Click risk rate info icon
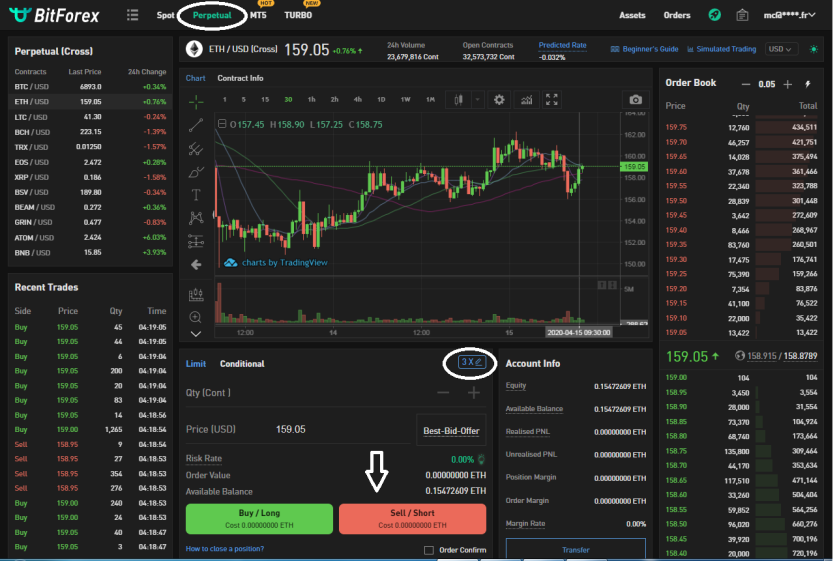The width and height of the screenshot is (837, 561). (x=481, y=459)
